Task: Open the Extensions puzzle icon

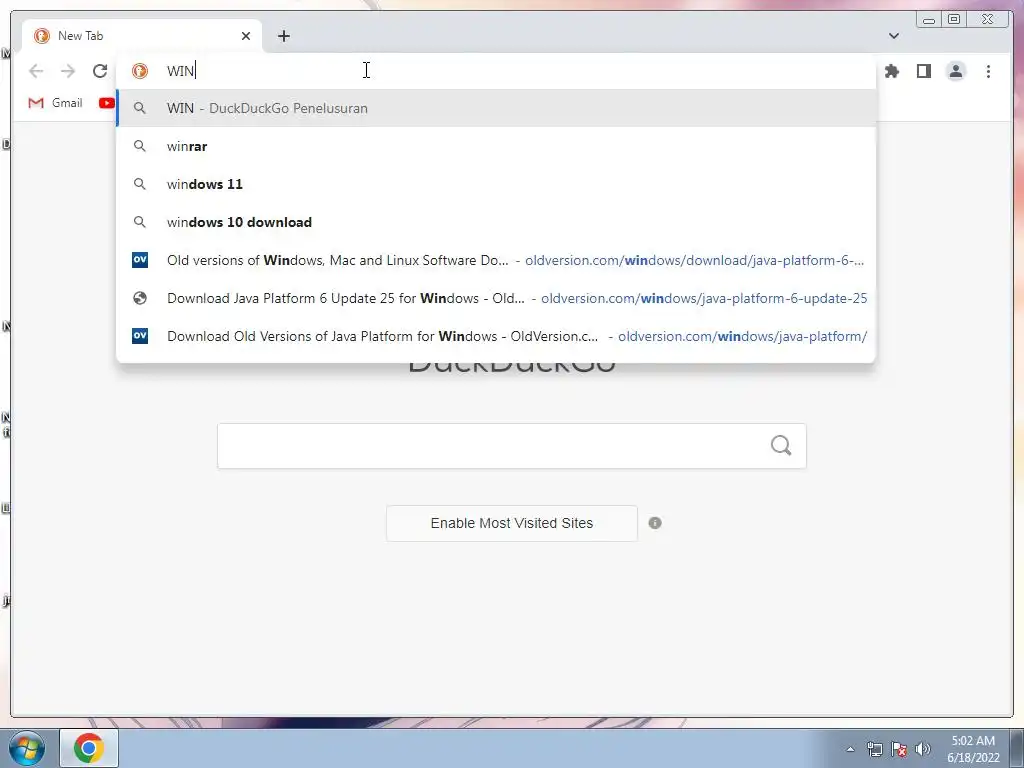Action: pyautogui.click(x=892, y=71)
